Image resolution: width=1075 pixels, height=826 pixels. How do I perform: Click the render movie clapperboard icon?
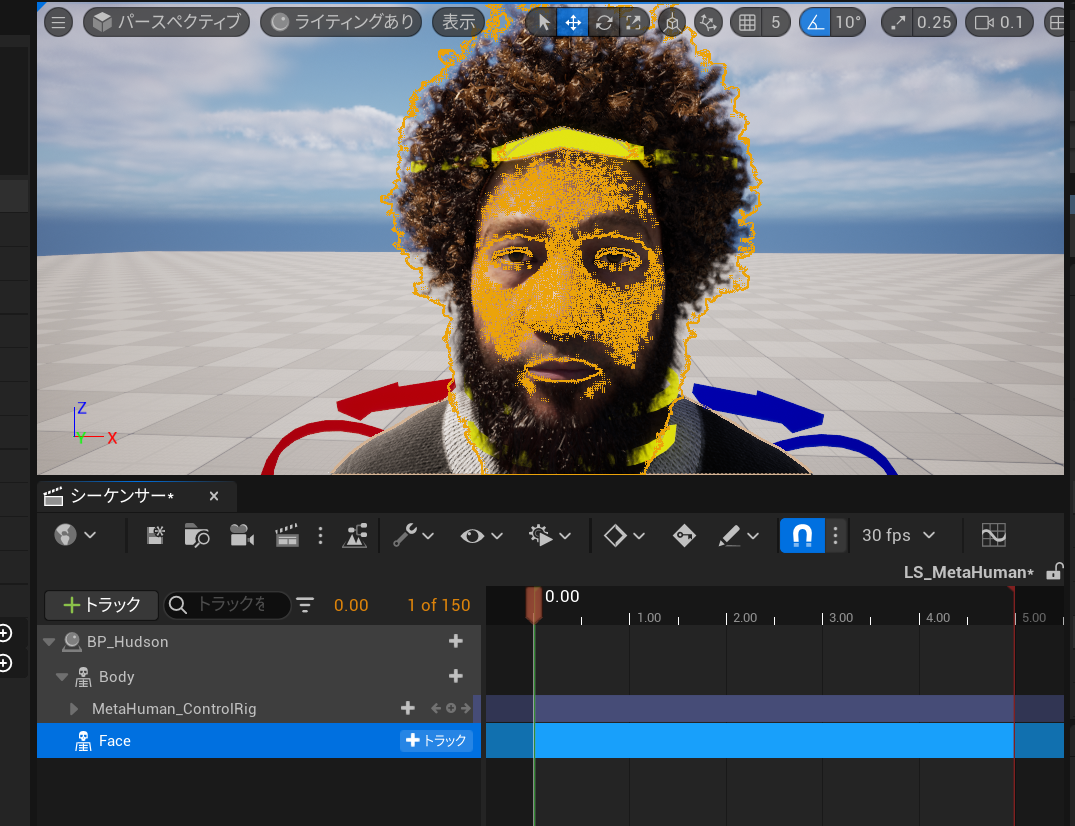click(287, 535)
